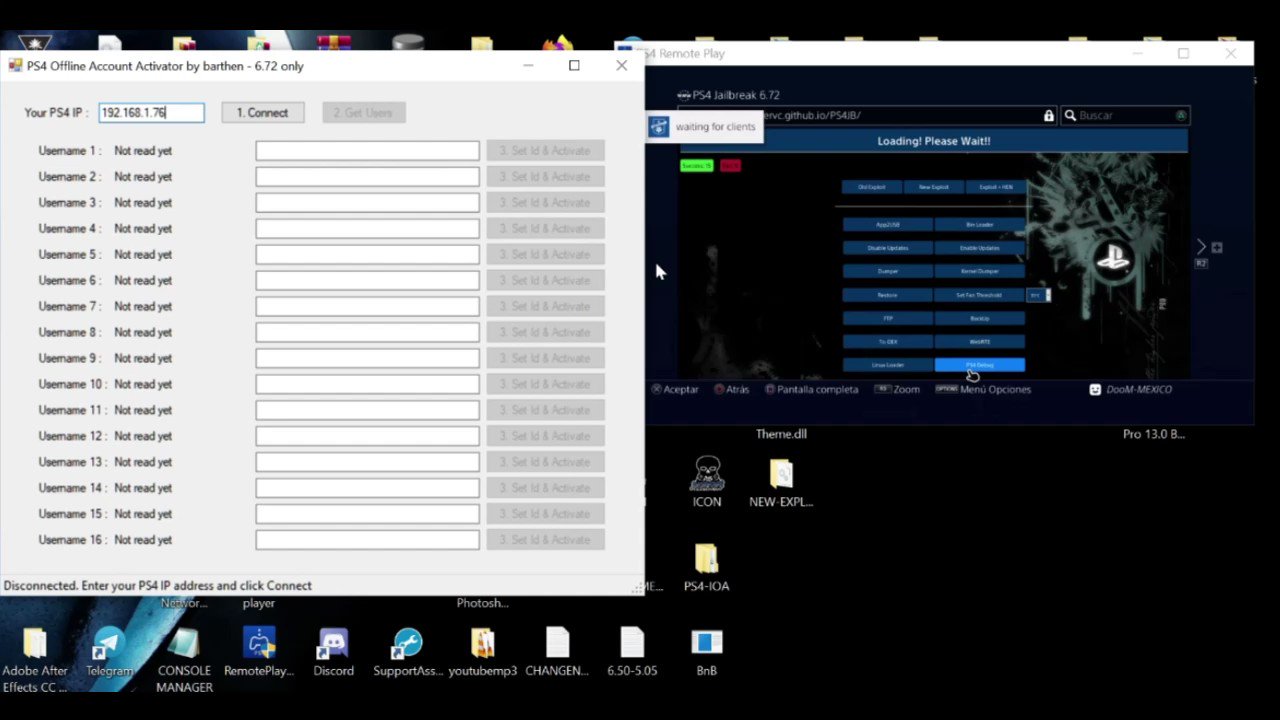Click the input box for Username 8

(367, 333)
